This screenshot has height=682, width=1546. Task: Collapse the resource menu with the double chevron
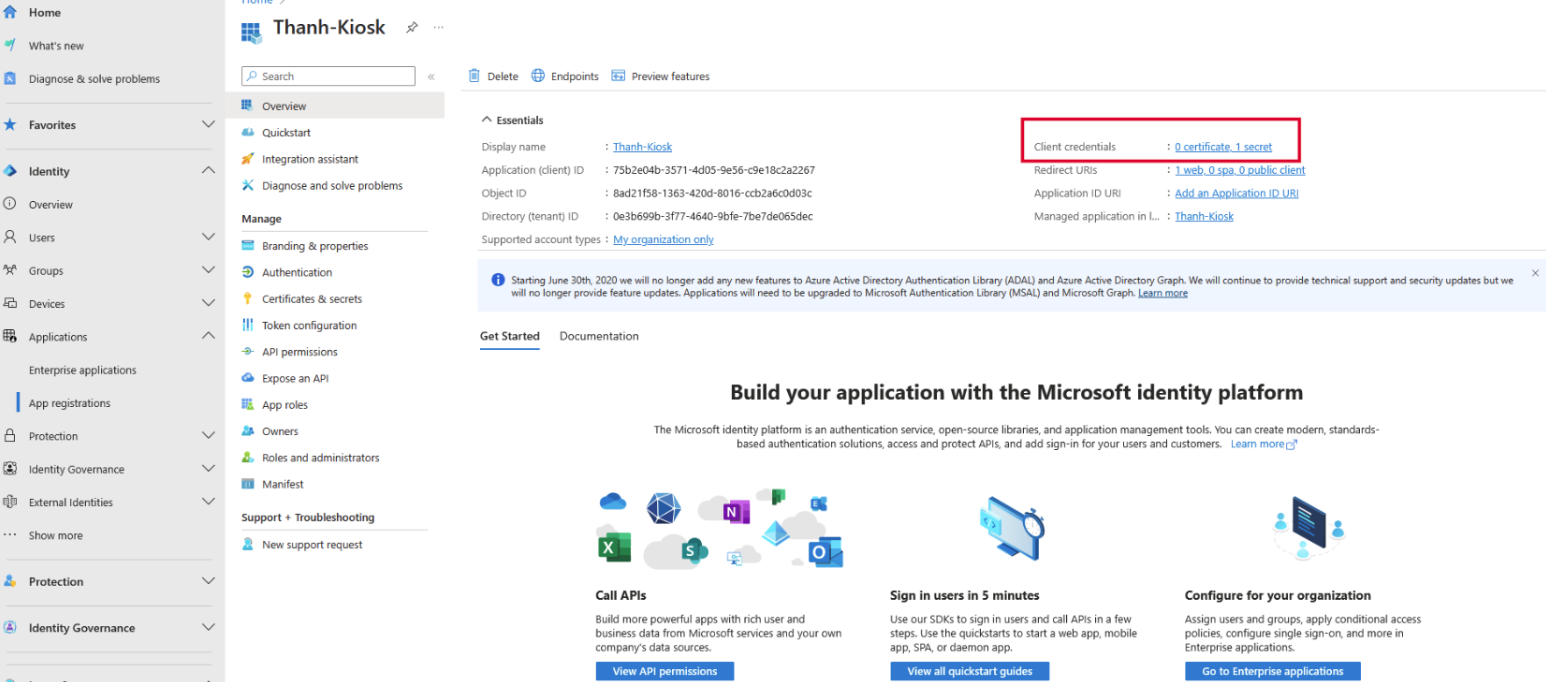tap(431, 76)
